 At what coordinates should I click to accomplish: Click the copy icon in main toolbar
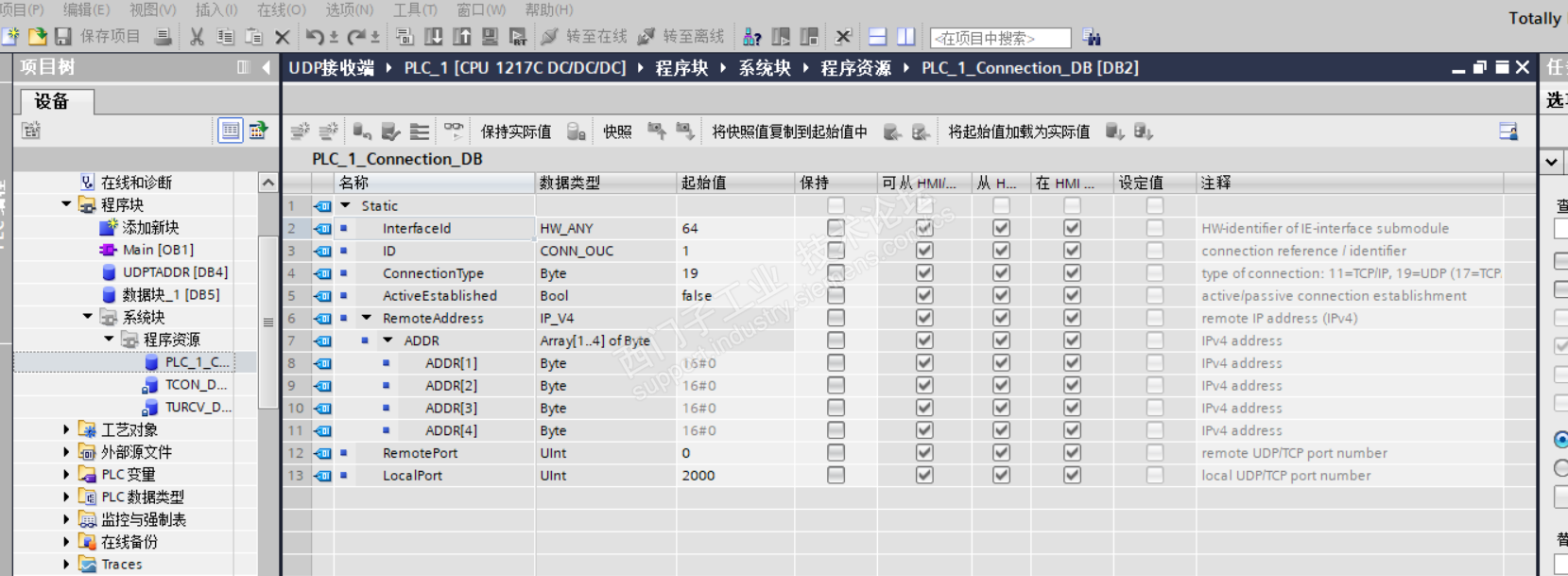[x=225, y=37]
